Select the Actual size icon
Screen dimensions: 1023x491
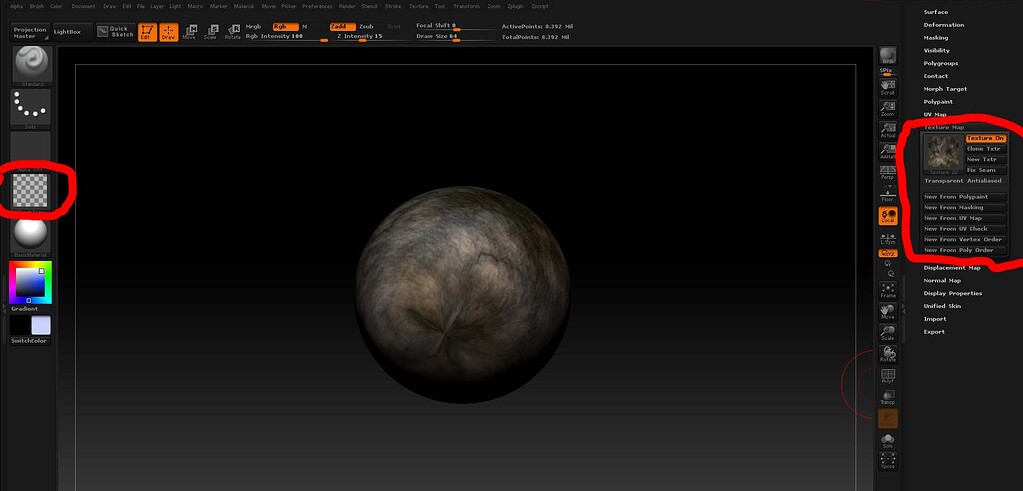point(887,131)
